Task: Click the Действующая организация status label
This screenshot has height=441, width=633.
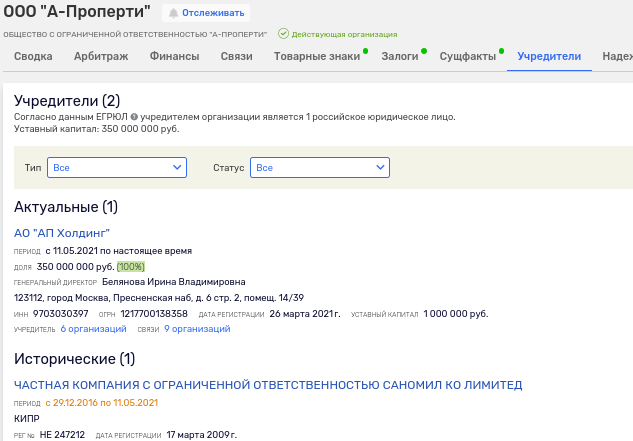Action: pos(344,35)
